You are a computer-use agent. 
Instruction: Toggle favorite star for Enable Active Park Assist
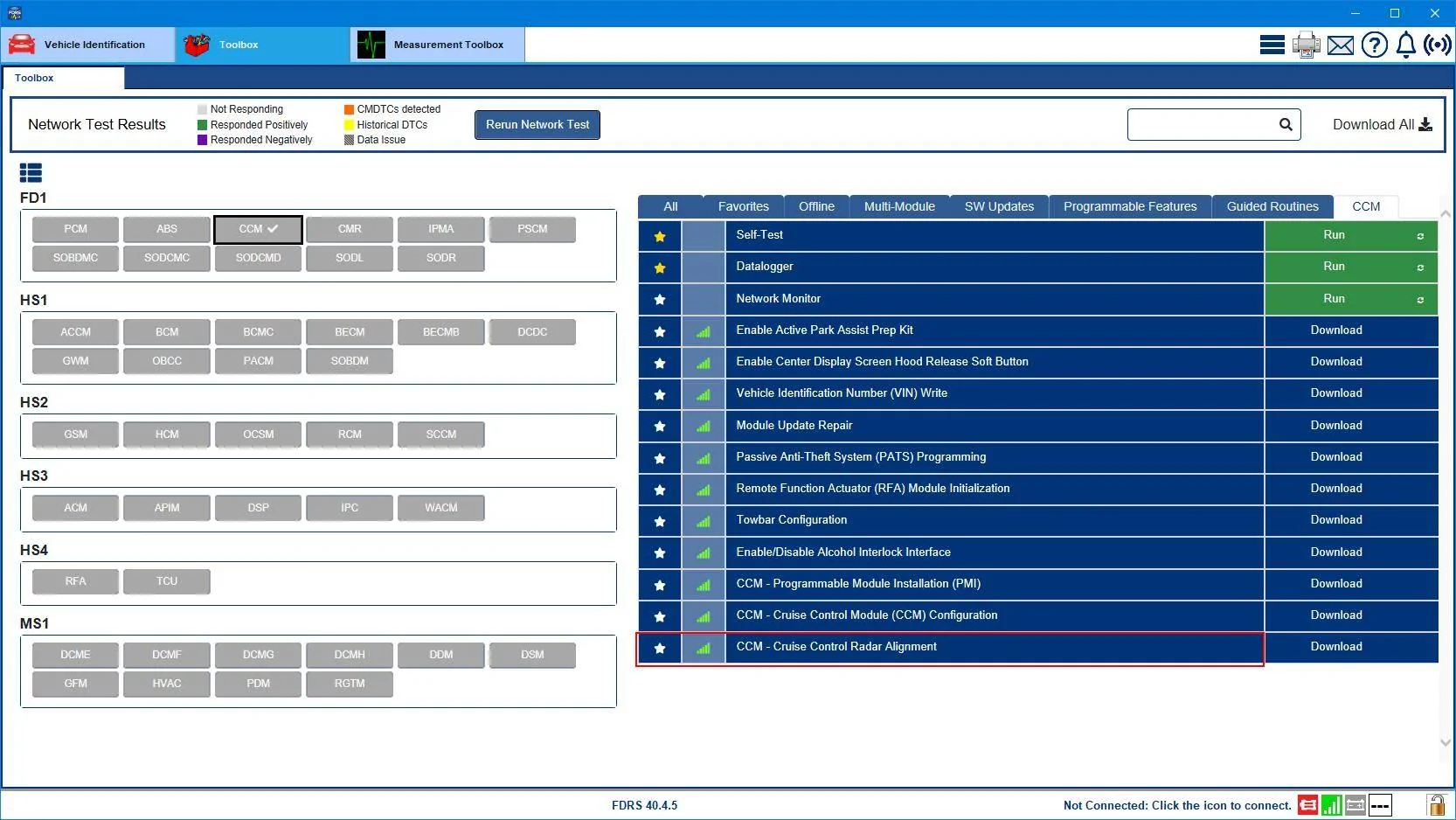coord(660,331)
